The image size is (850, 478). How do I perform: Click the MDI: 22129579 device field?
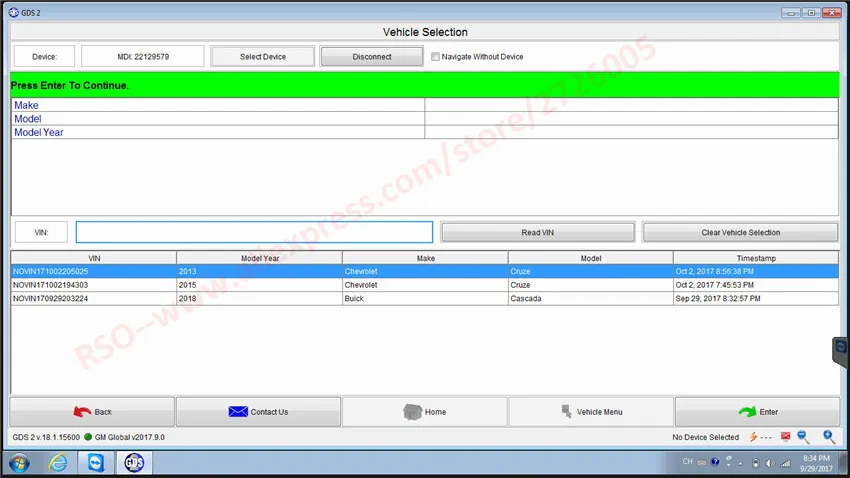(143, 56)
